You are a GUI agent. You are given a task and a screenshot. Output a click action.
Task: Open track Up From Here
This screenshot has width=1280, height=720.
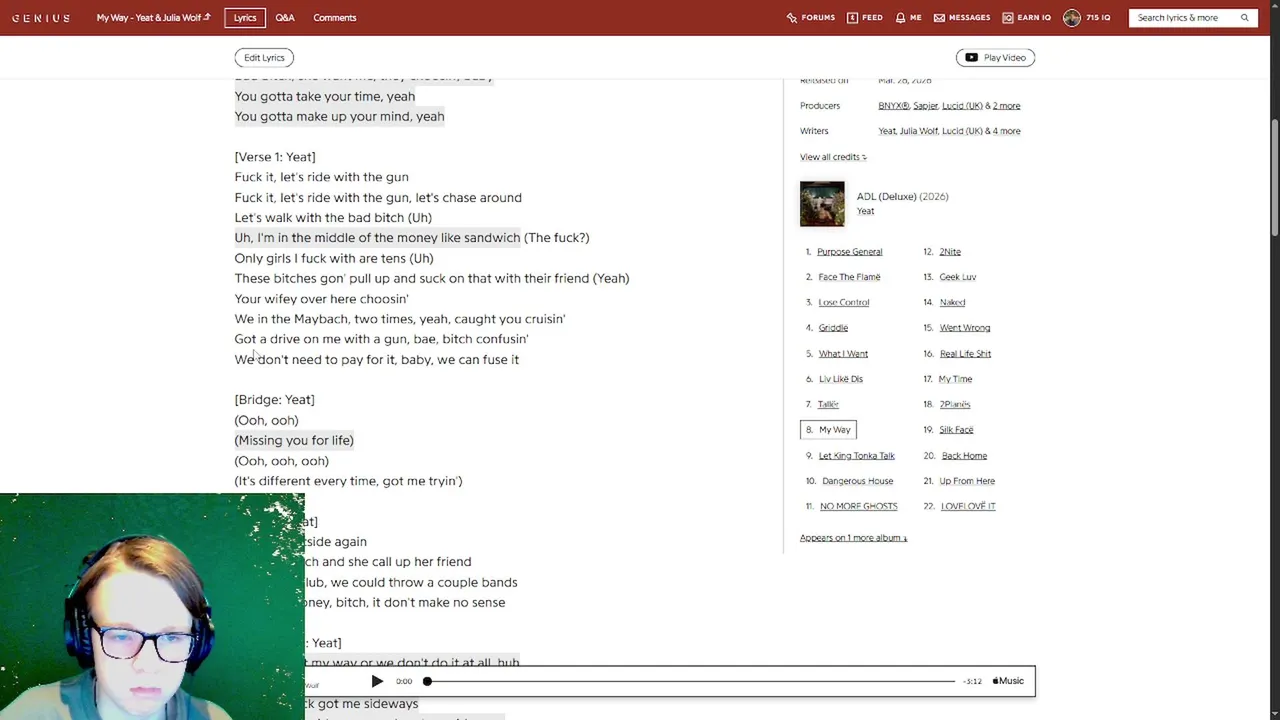pos(967,481)
